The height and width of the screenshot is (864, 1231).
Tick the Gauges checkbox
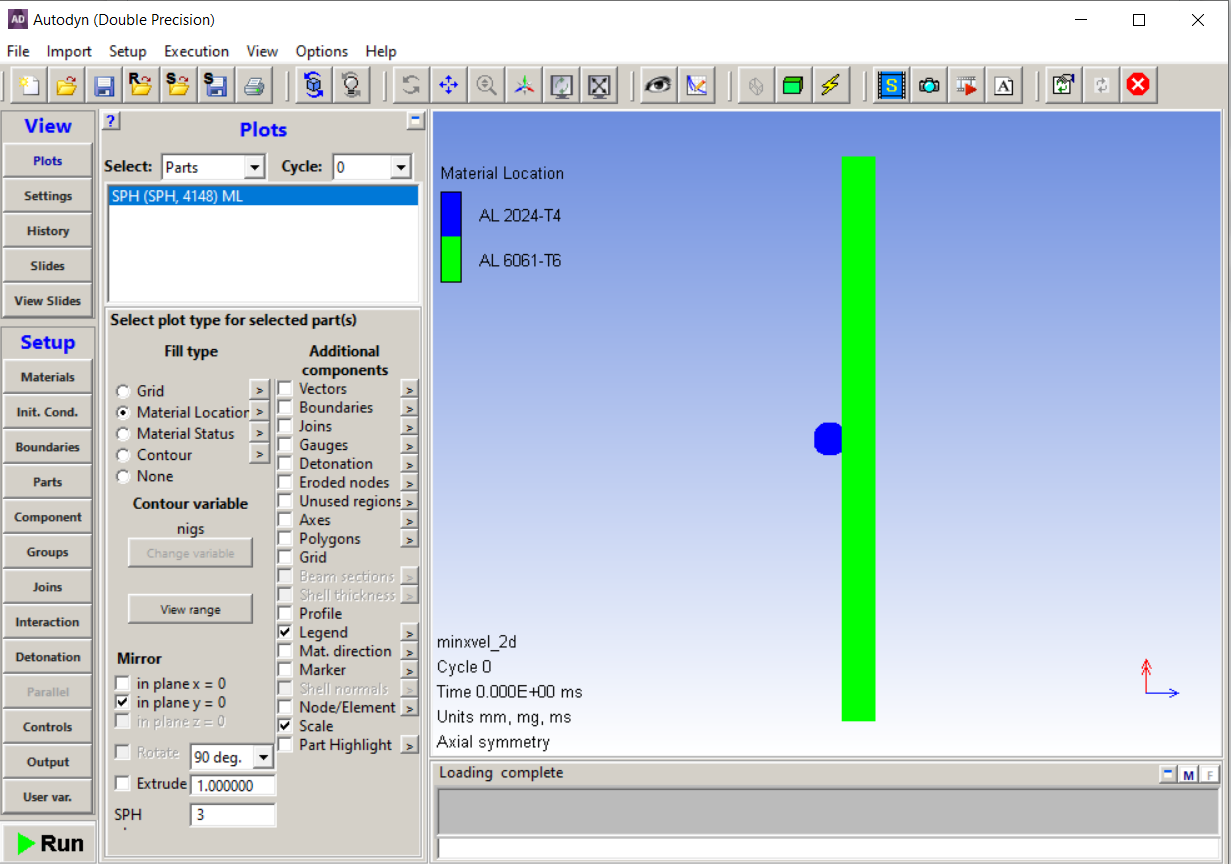coord(285,445)
